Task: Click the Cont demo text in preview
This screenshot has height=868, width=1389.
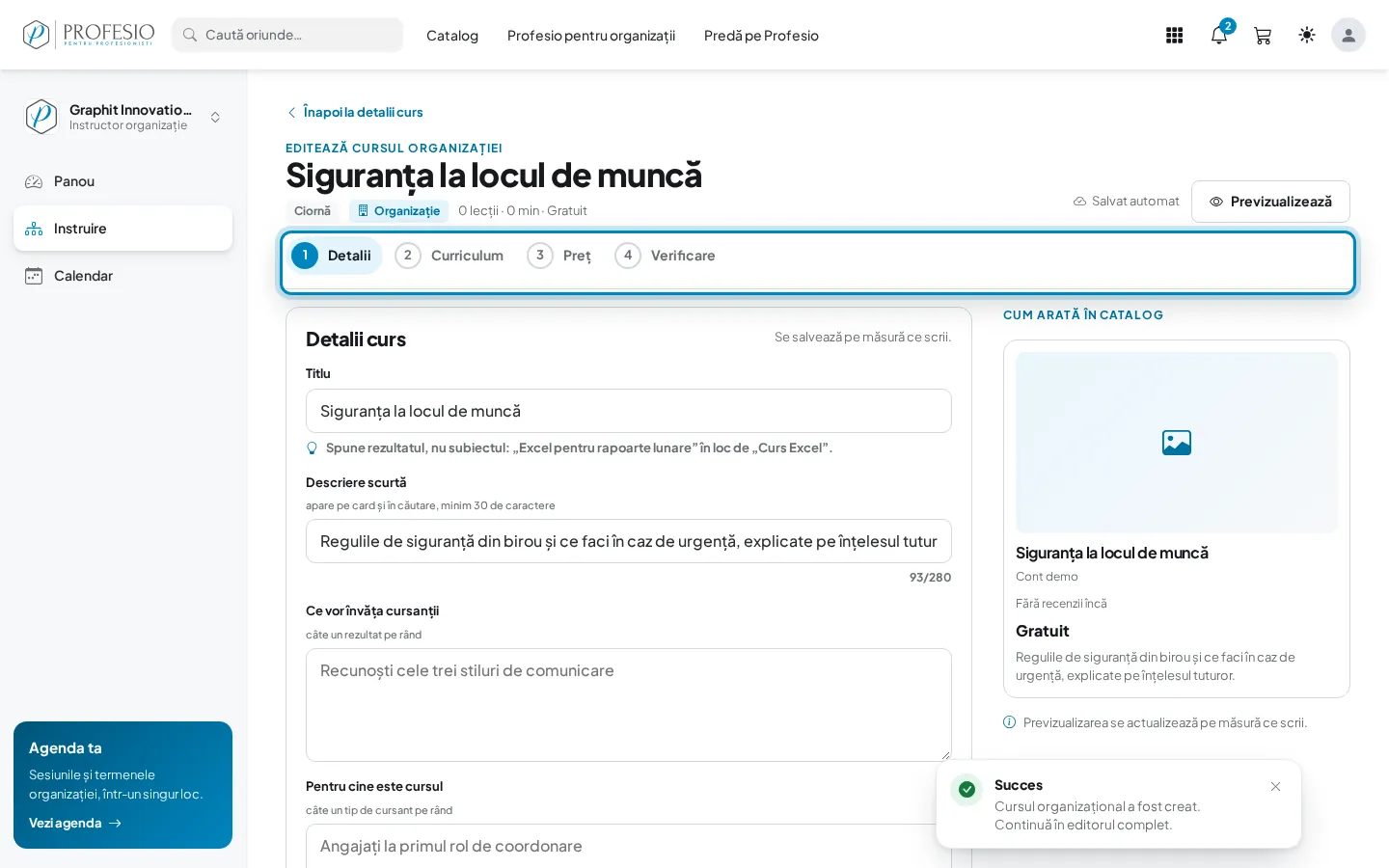Action: pyautogui.click(x=1047, y=577)
